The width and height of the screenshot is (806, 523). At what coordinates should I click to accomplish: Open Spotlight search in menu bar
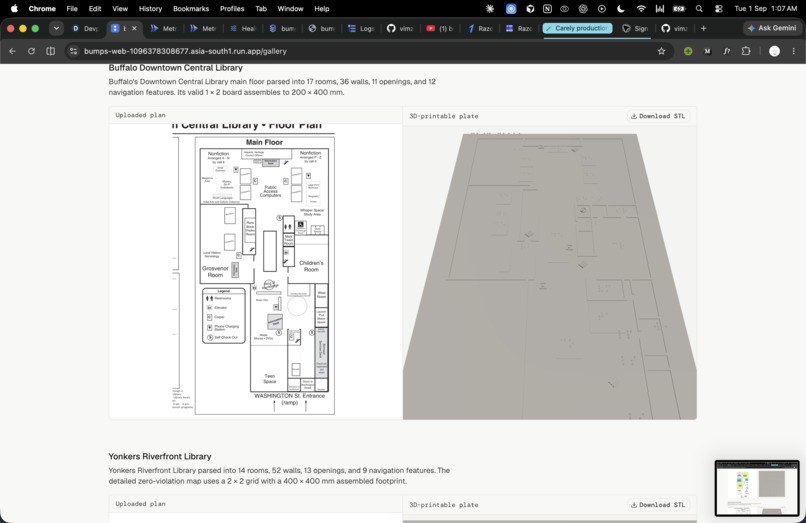(699, 8)
